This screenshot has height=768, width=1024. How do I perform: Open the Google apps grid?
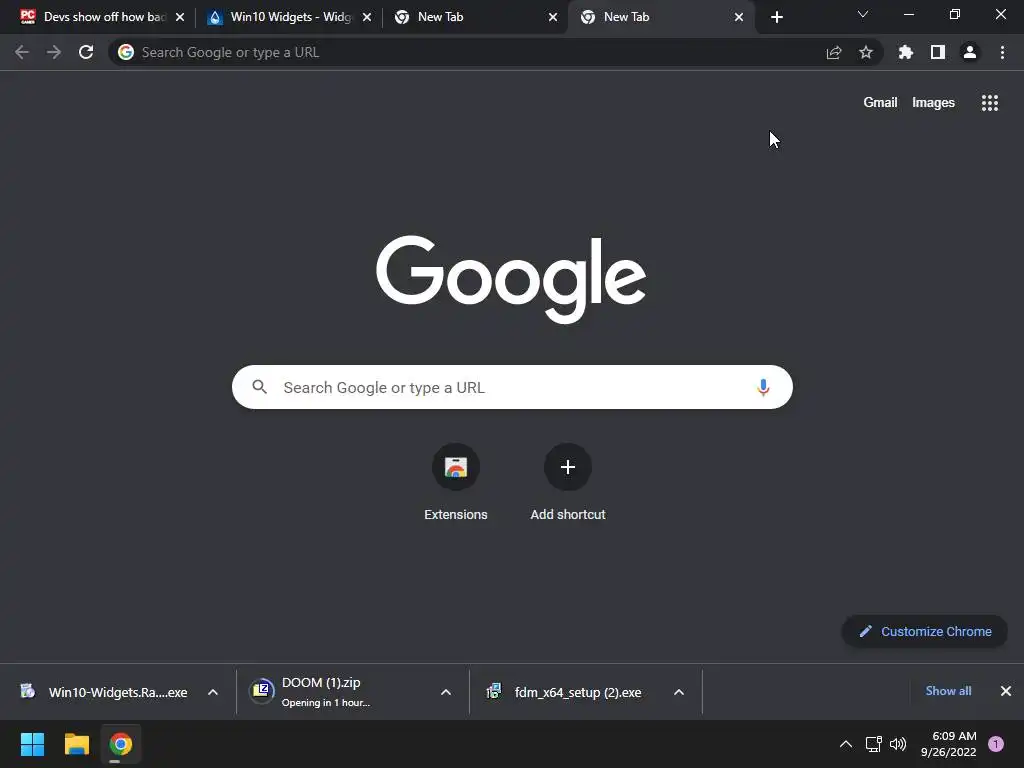point(990,103)
